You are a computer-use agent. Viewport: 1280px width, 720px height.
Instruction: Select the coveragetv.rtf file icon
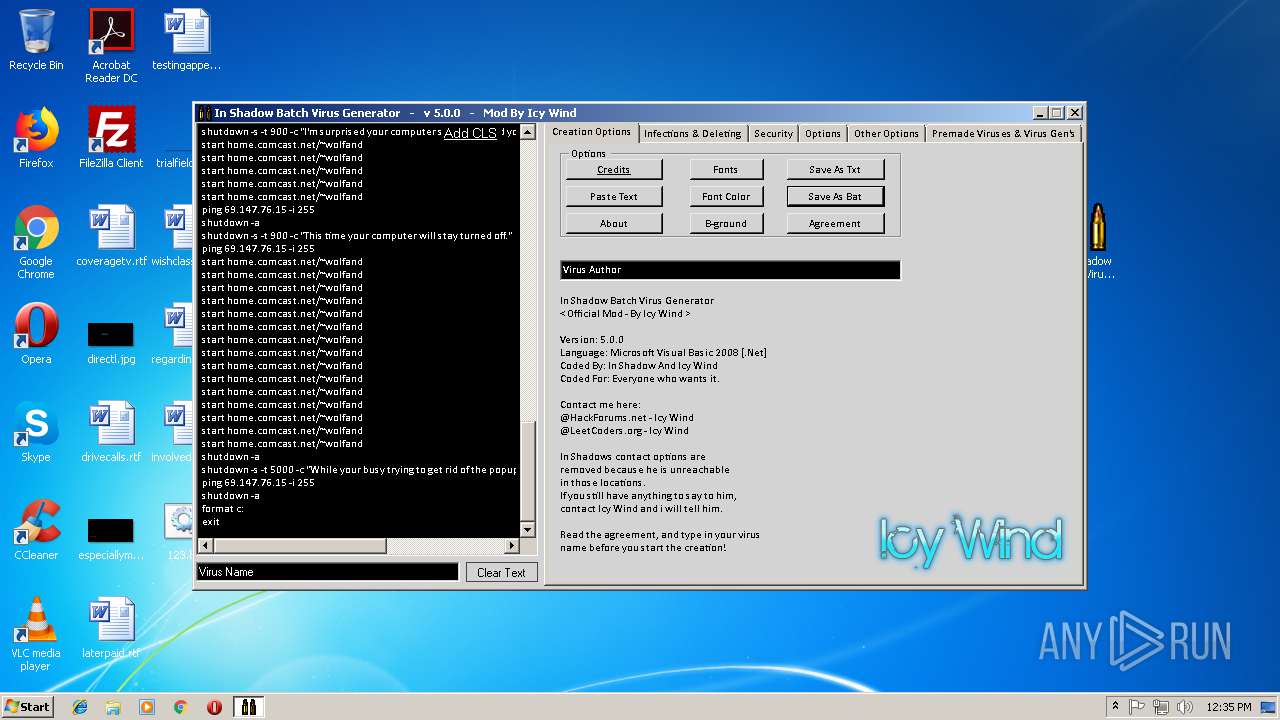[x=111, y=236]
